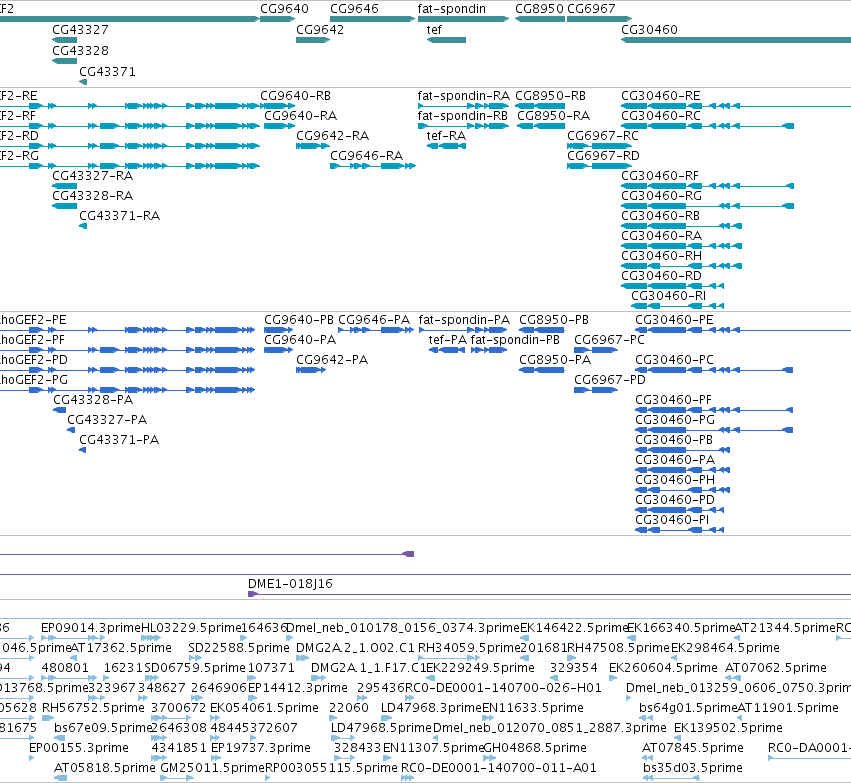This screenshot has height=783, width=851.
Task: Click protein CG30460-PC
Action: [674, 360]
